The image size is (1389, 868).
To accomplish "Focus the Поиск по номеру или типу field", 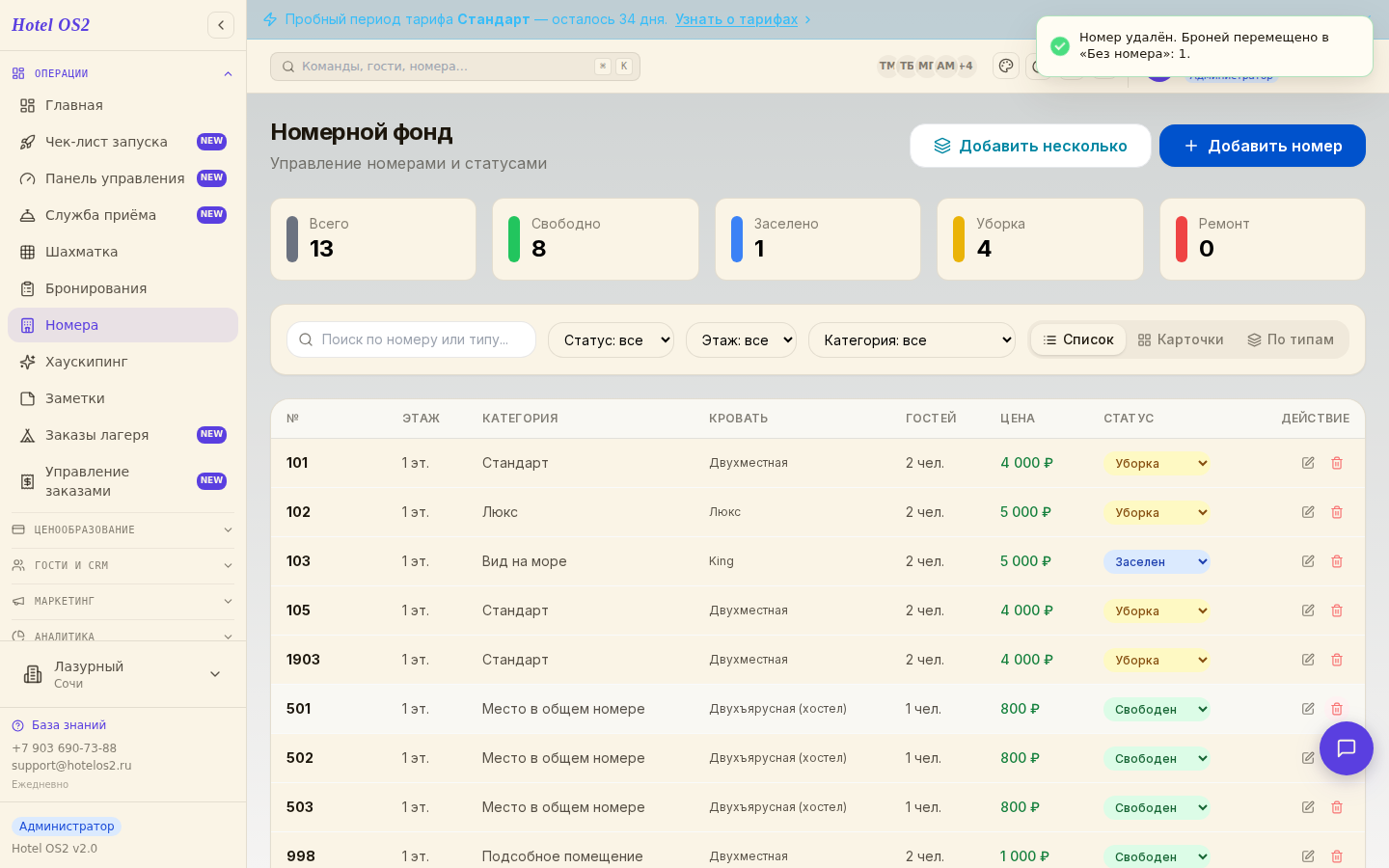I will 411,339.
